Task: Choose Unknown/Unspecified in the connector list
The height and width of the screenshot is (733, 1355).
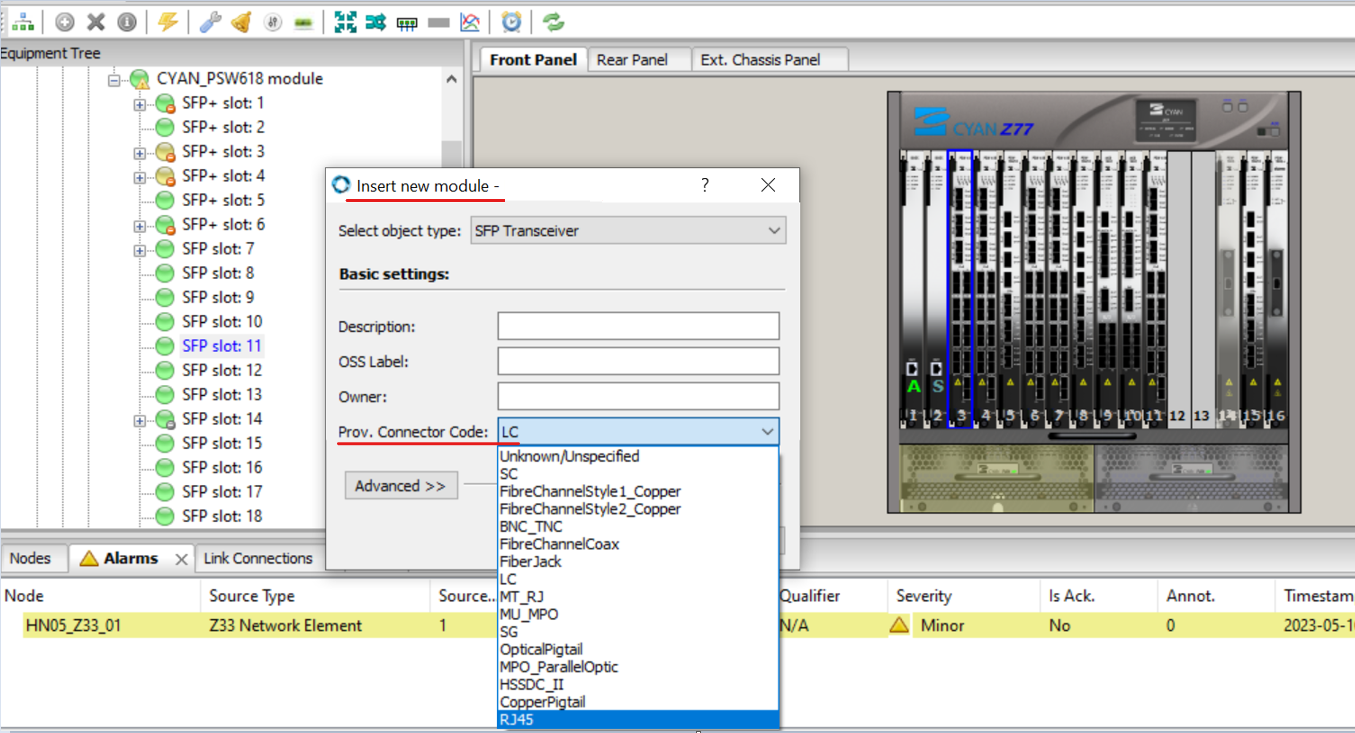Action: (638, 456)
